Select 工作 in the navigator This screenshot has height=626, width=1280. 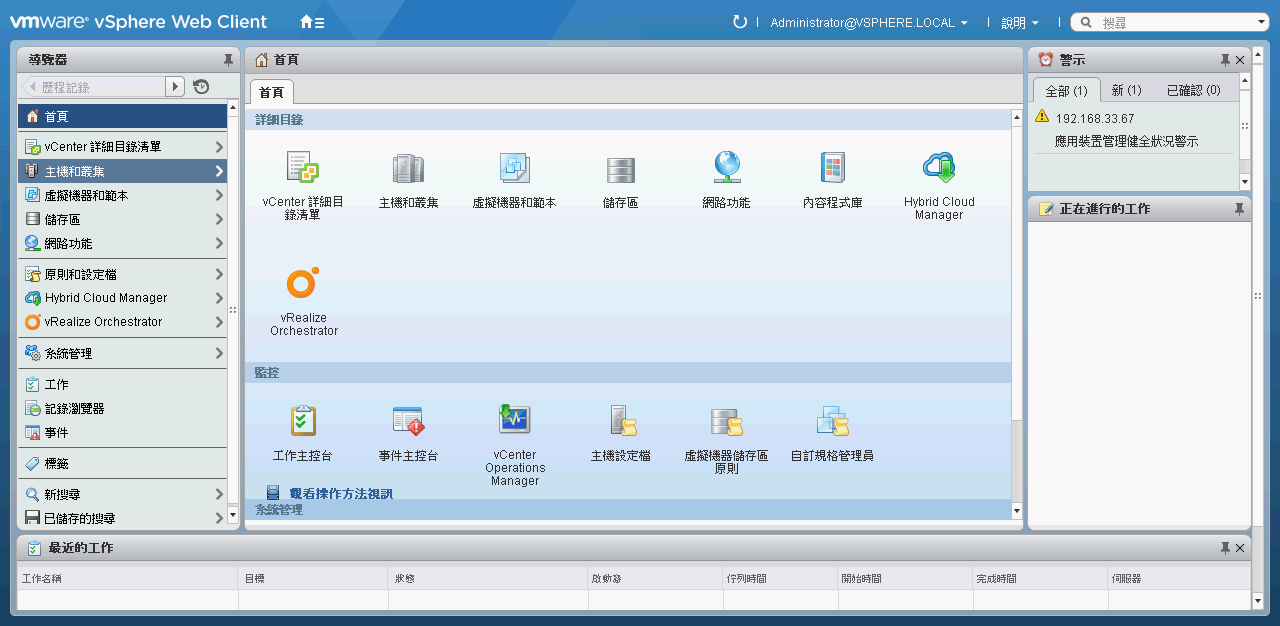coord(122,384)
